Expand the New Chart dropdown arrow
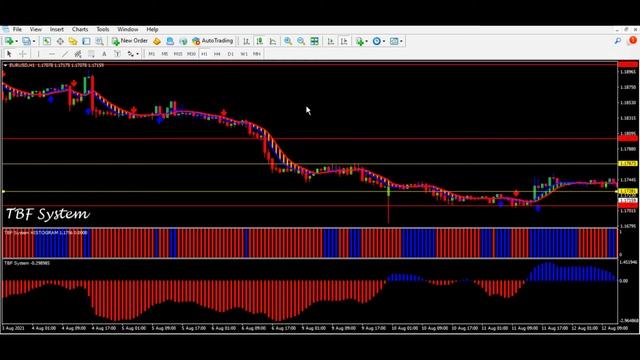 point(16,41)
